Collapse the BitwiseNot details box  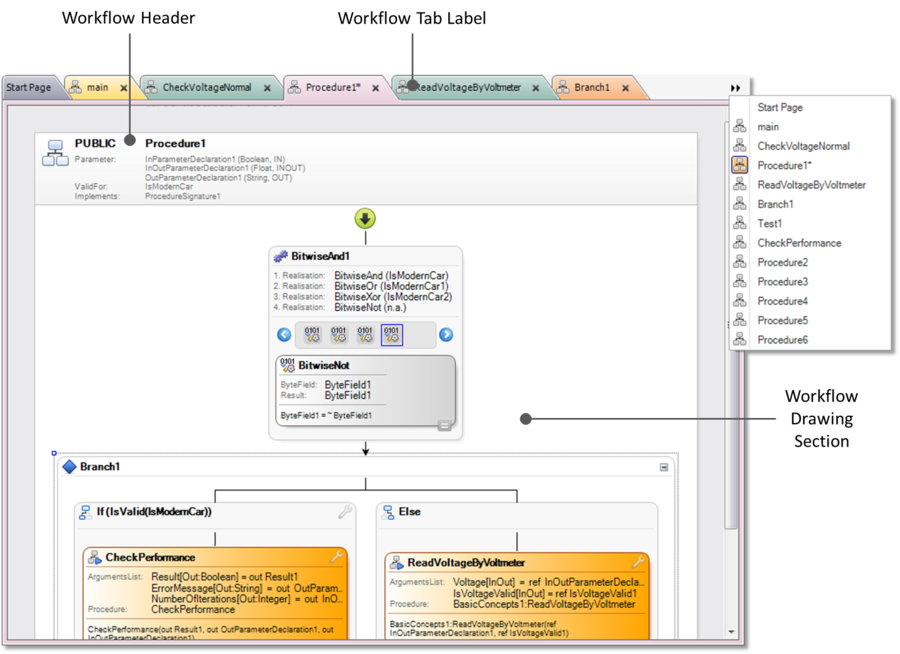click(444, 426)
